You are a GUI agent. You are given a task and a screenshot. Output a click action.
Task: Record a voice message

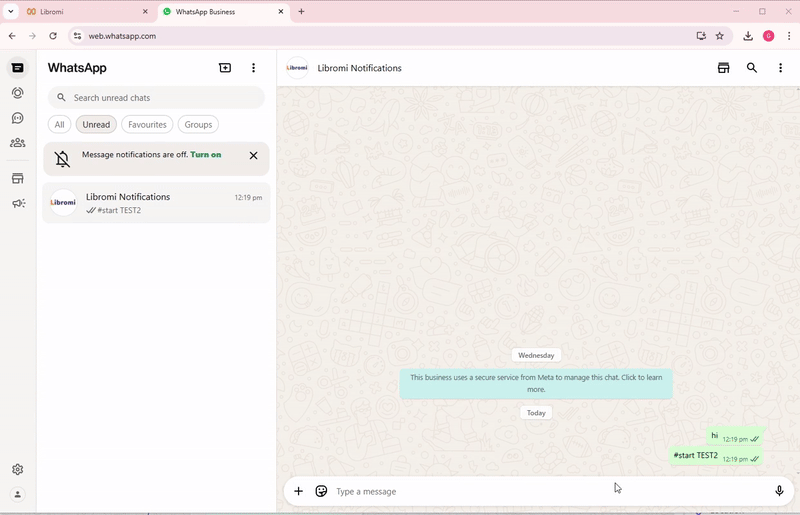click(x=779, y=491)
